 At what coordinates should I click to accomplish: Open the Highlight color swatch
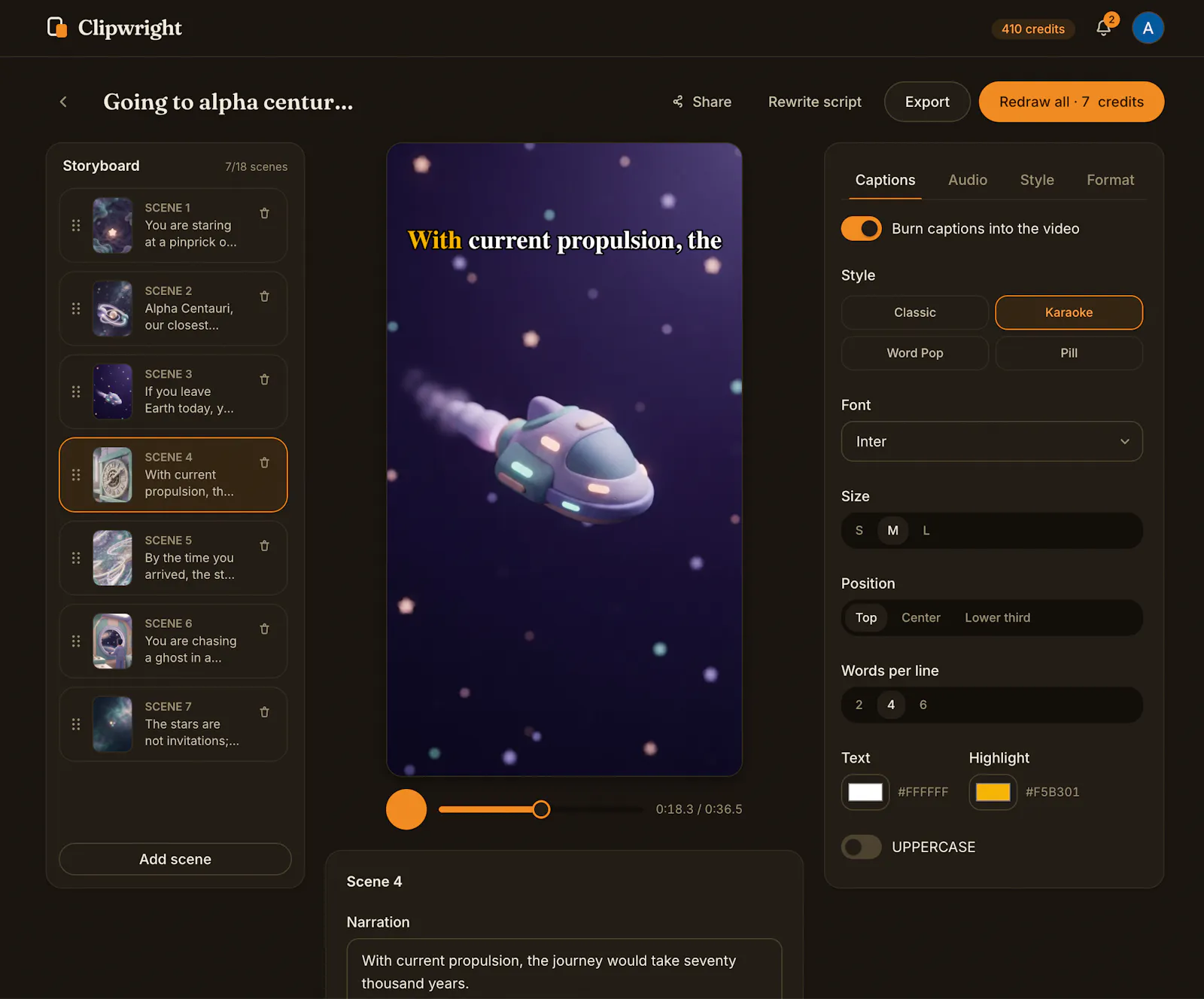[x=993, y=792]
